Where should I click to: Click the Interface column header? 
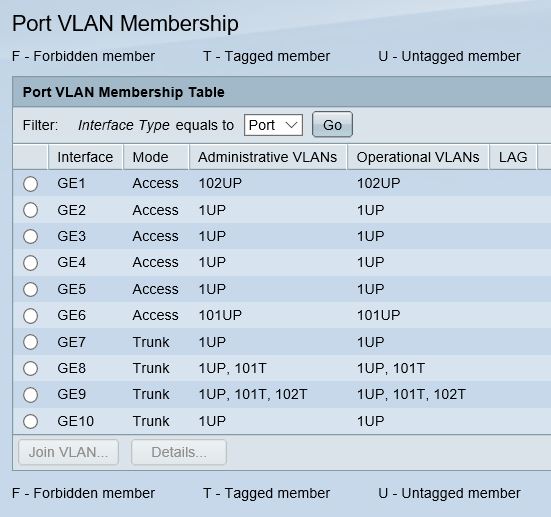(85, 157)
